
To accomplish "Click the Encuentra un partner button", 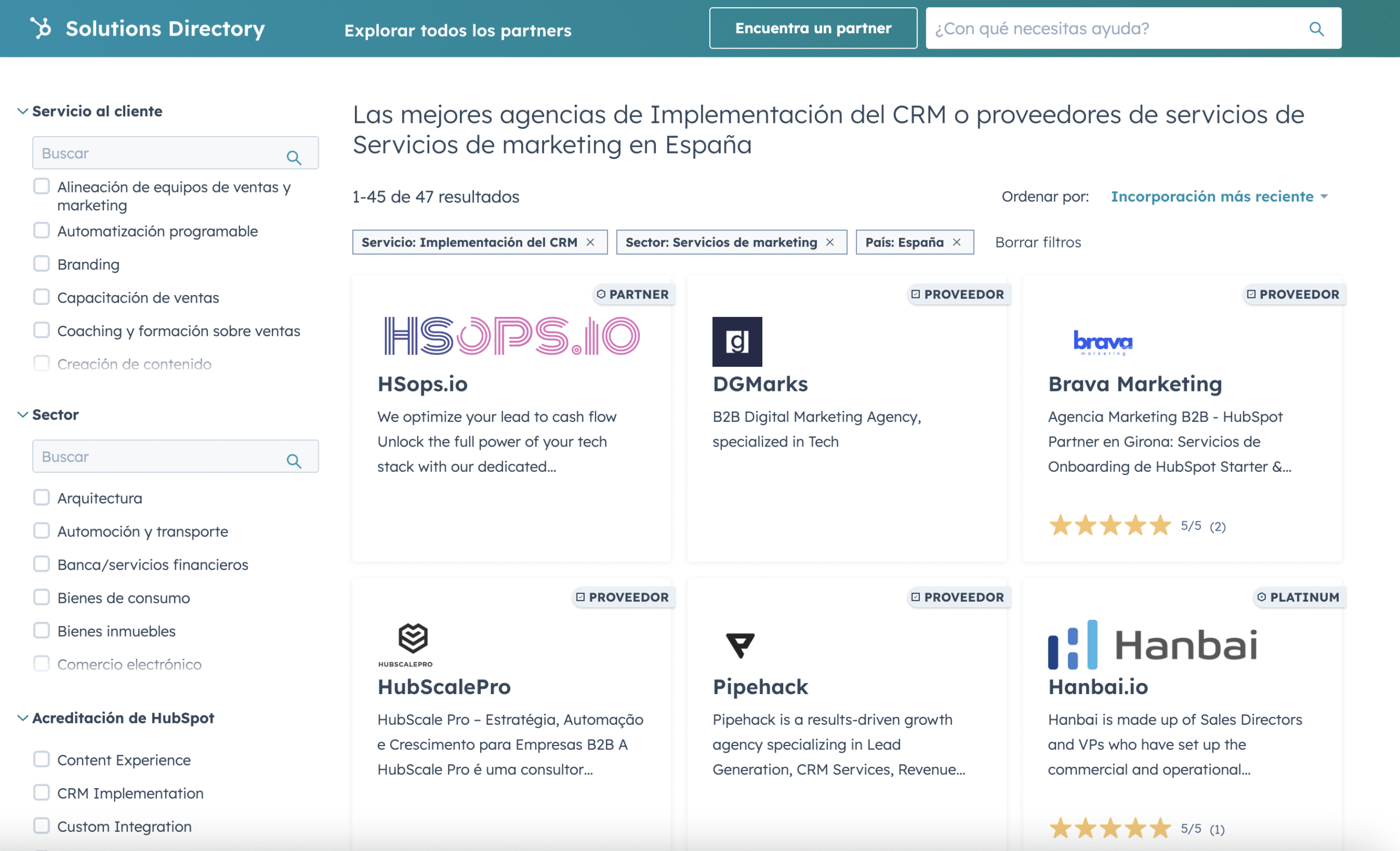I will [x=813, y=28].
